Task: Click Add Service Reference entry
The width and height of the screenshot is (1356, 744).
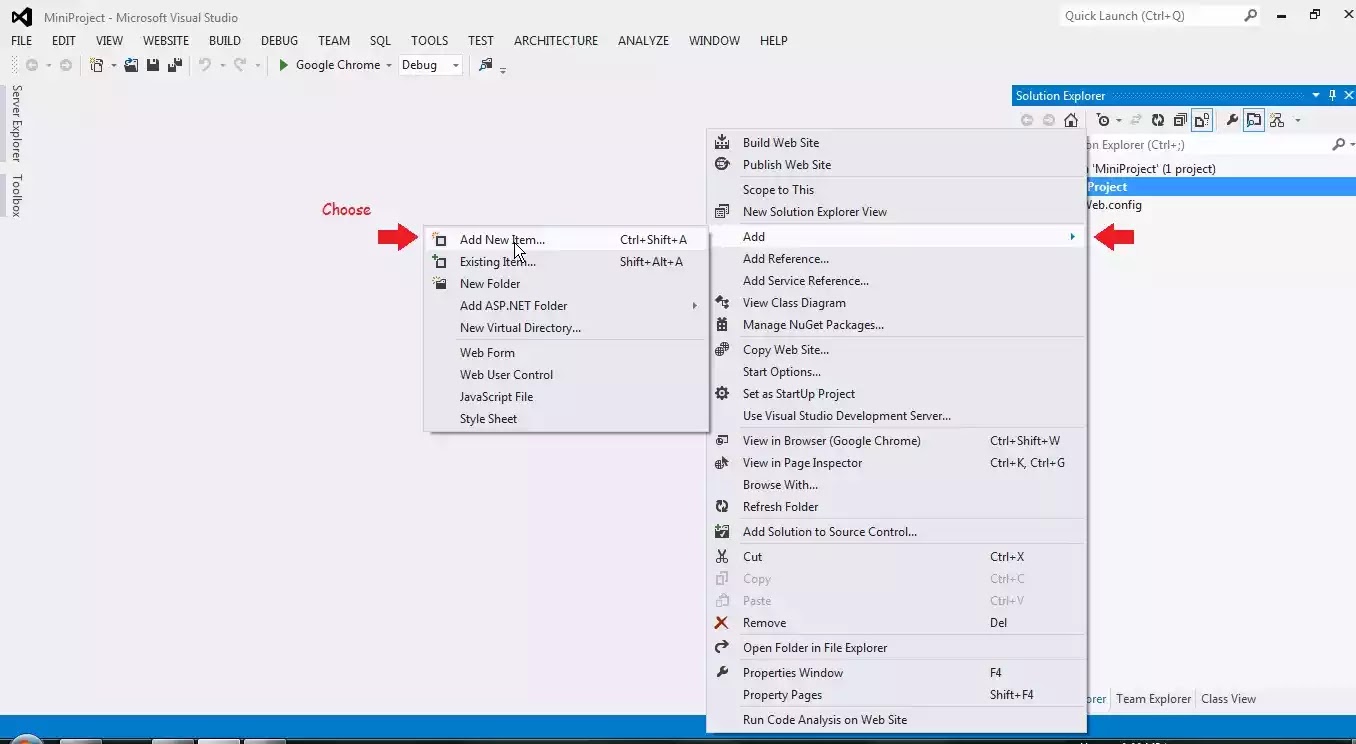Action: click(x=896, y=281)
